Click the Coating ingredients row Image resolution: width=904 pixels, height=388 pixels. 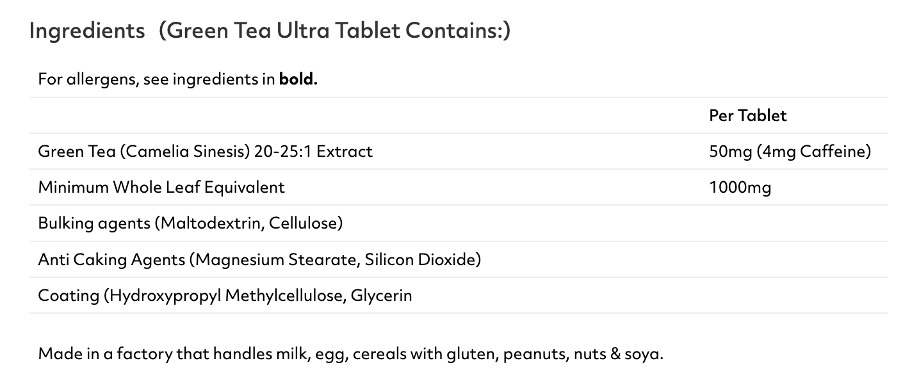click(458, 295)
